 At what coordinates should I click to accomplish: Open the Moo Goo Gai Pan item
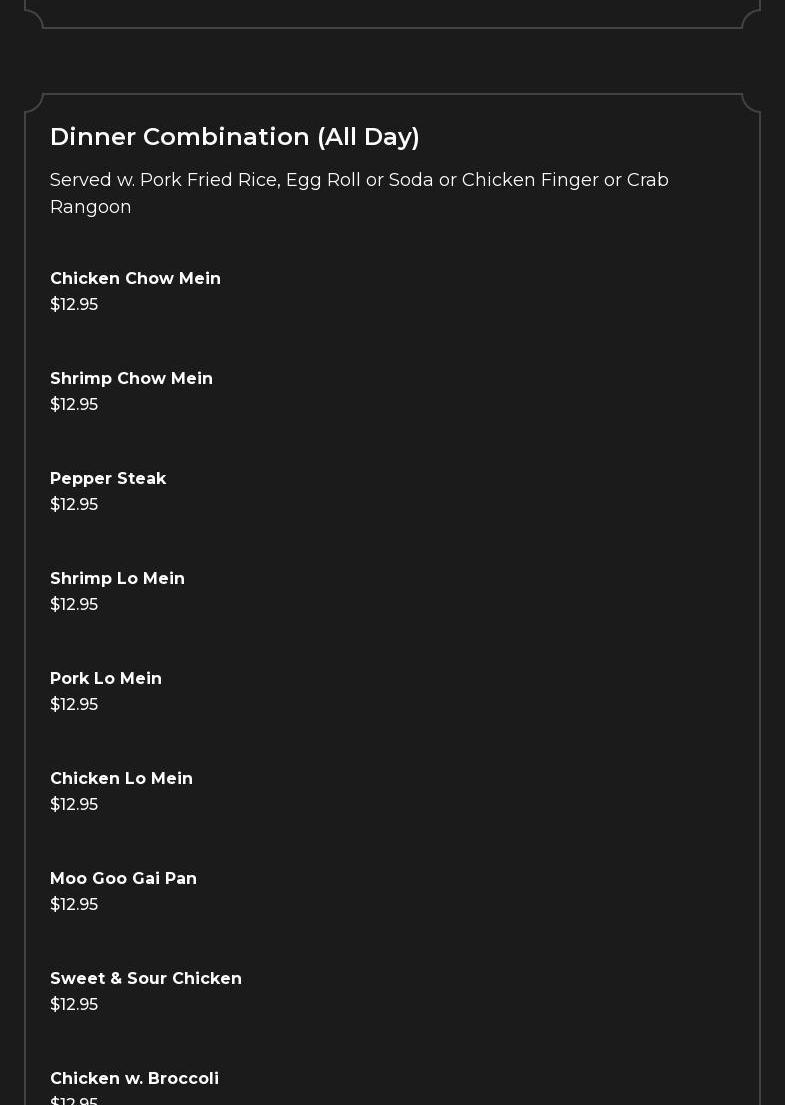pos(123,878)
